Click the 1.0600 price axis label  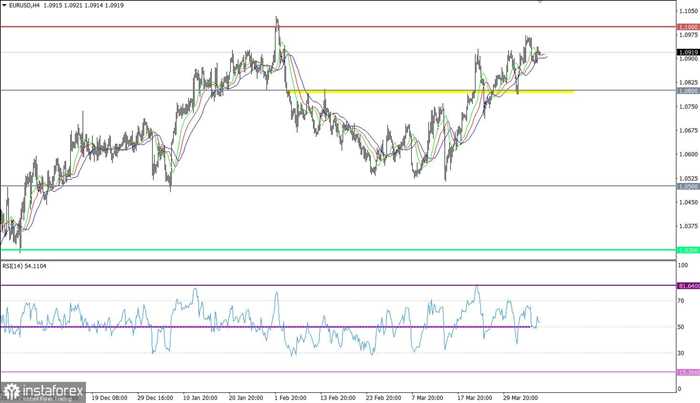point(688,154)
